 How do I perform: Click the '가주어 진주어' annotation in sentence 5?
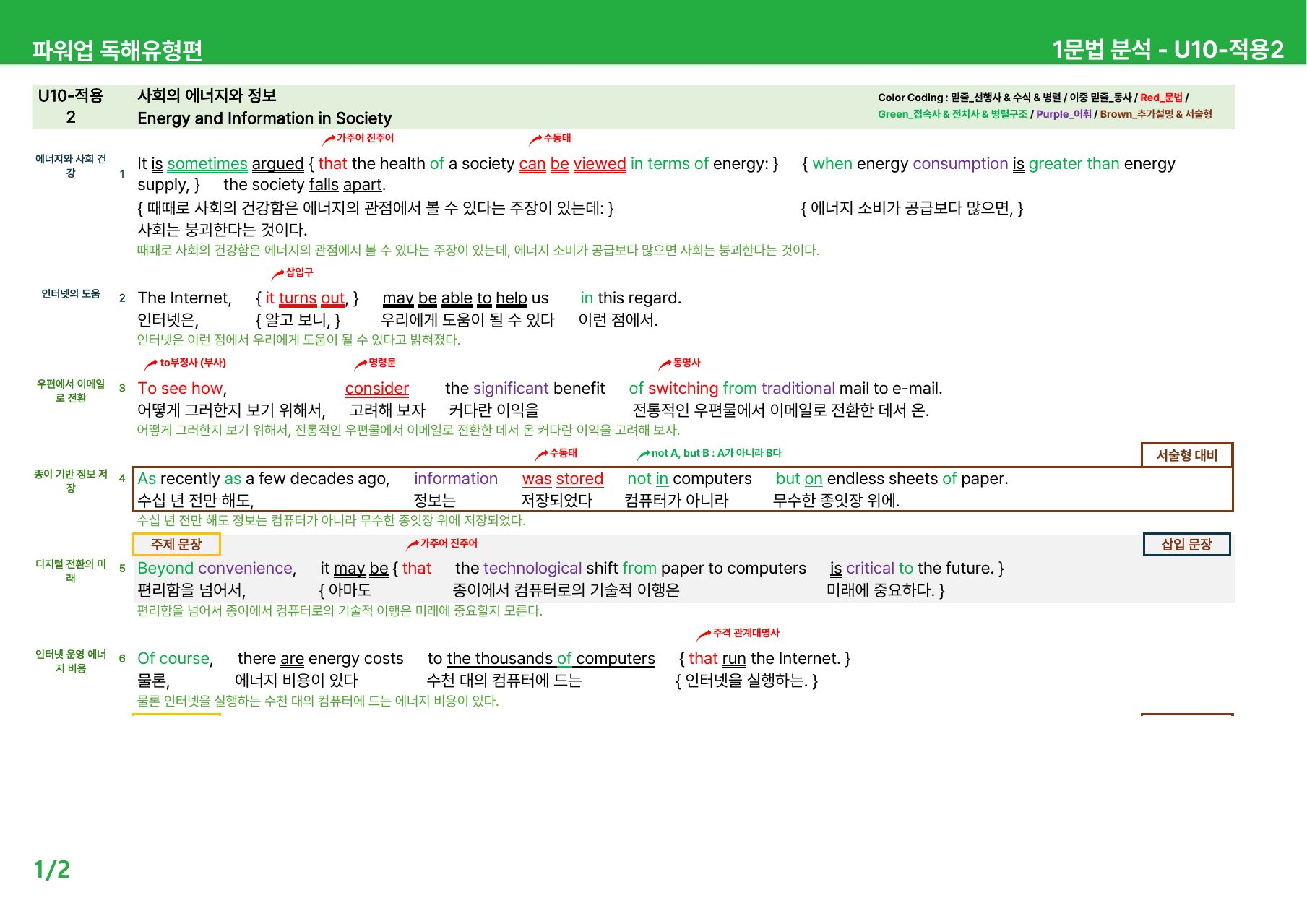[449, 543]
